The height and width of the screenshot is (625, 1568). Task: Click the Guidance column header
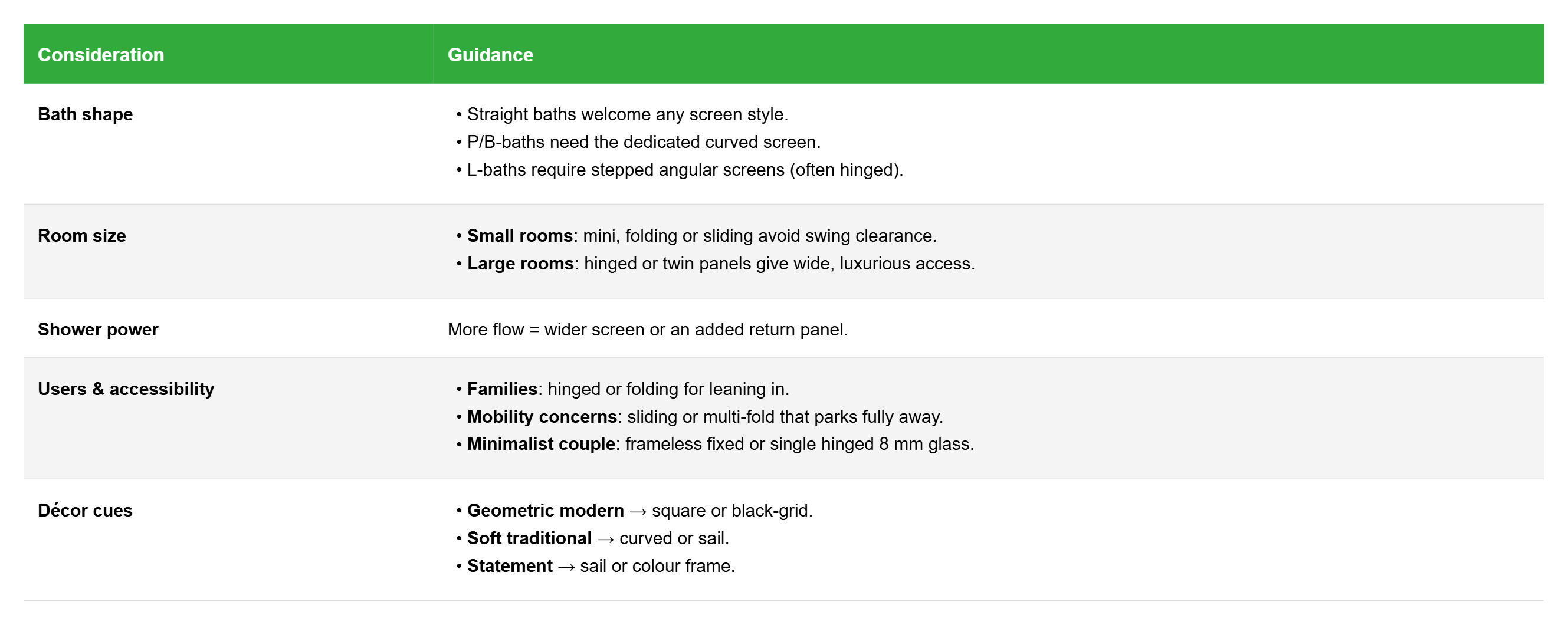click(x=490, y=55)
